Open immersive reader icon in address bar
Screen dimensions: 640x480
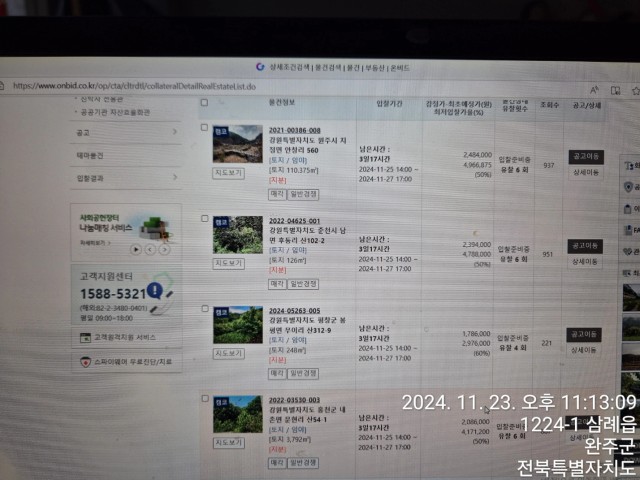[616, 90]
